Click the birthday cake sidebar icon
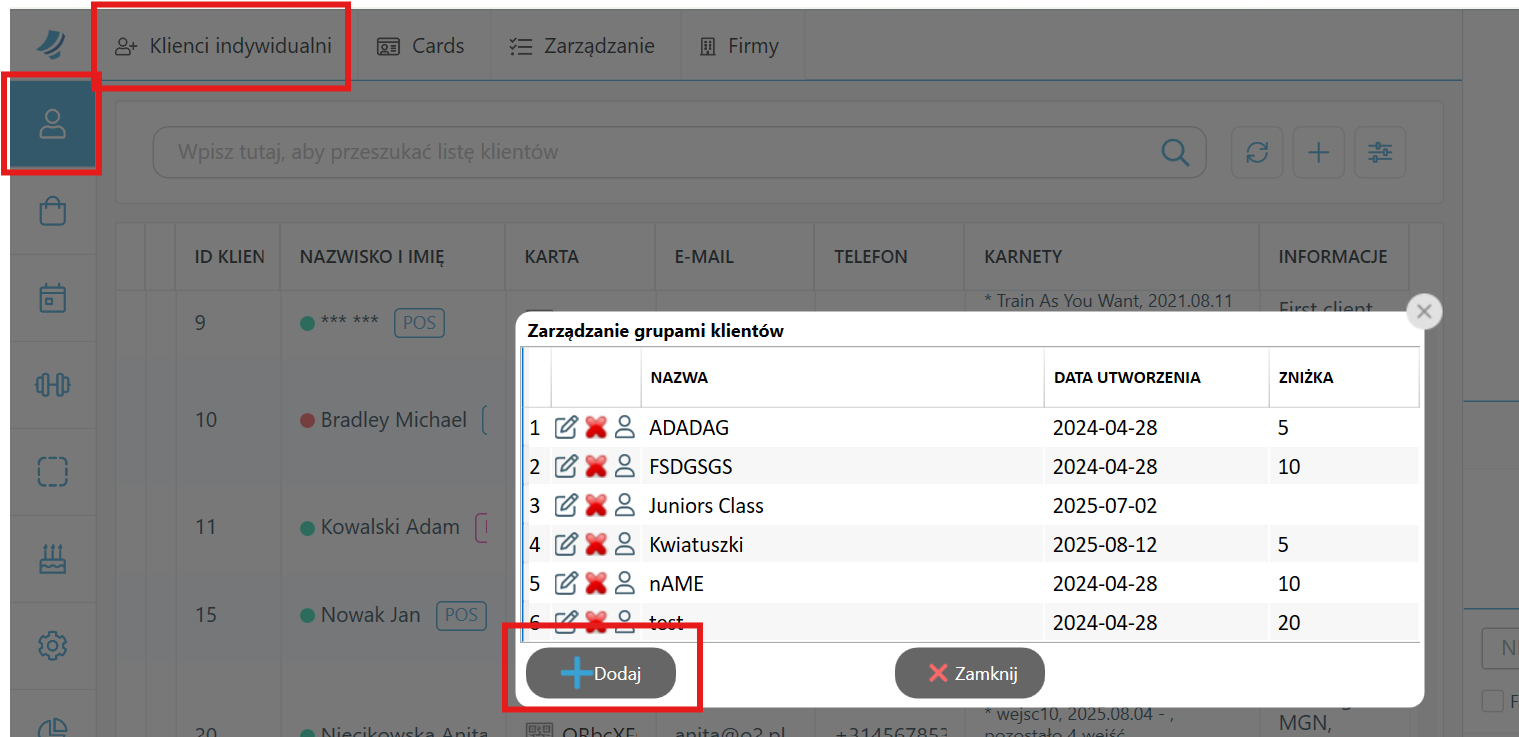The image size is (1519, 737). [x=52, y=559]
